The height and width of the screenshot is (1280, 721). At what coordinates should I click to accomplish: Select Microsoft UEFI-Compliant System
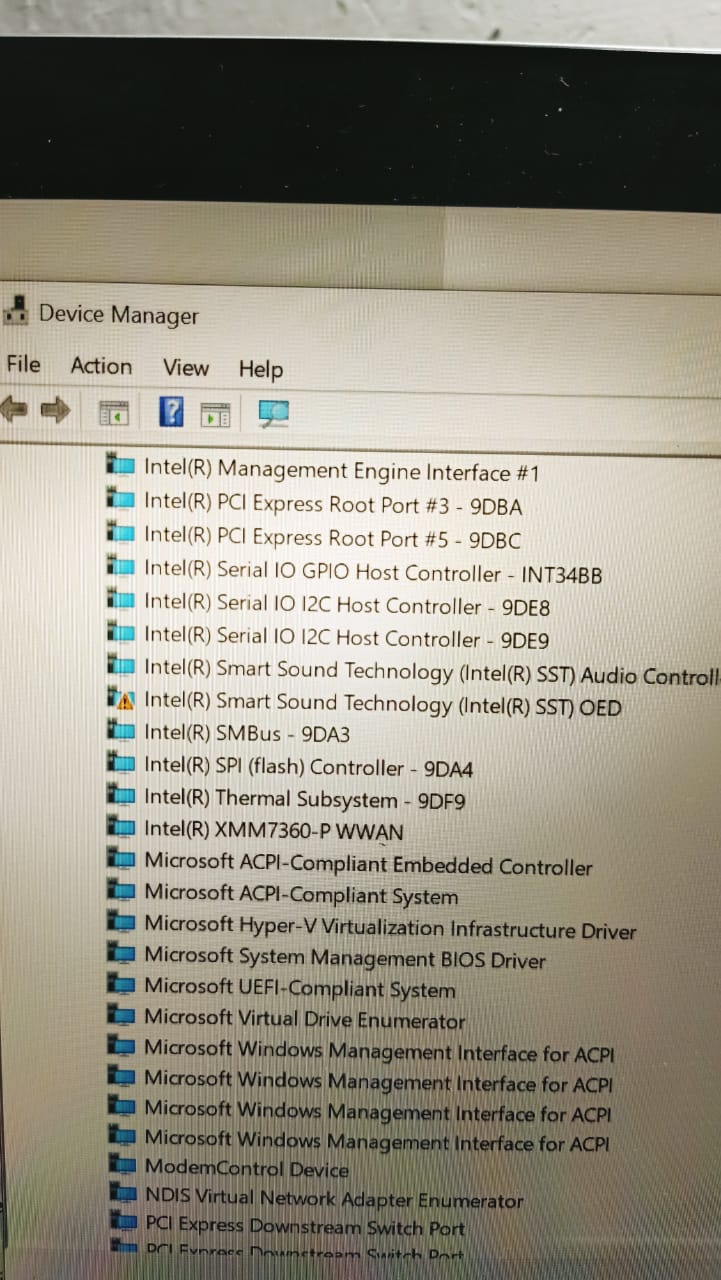tap(300, 989)
